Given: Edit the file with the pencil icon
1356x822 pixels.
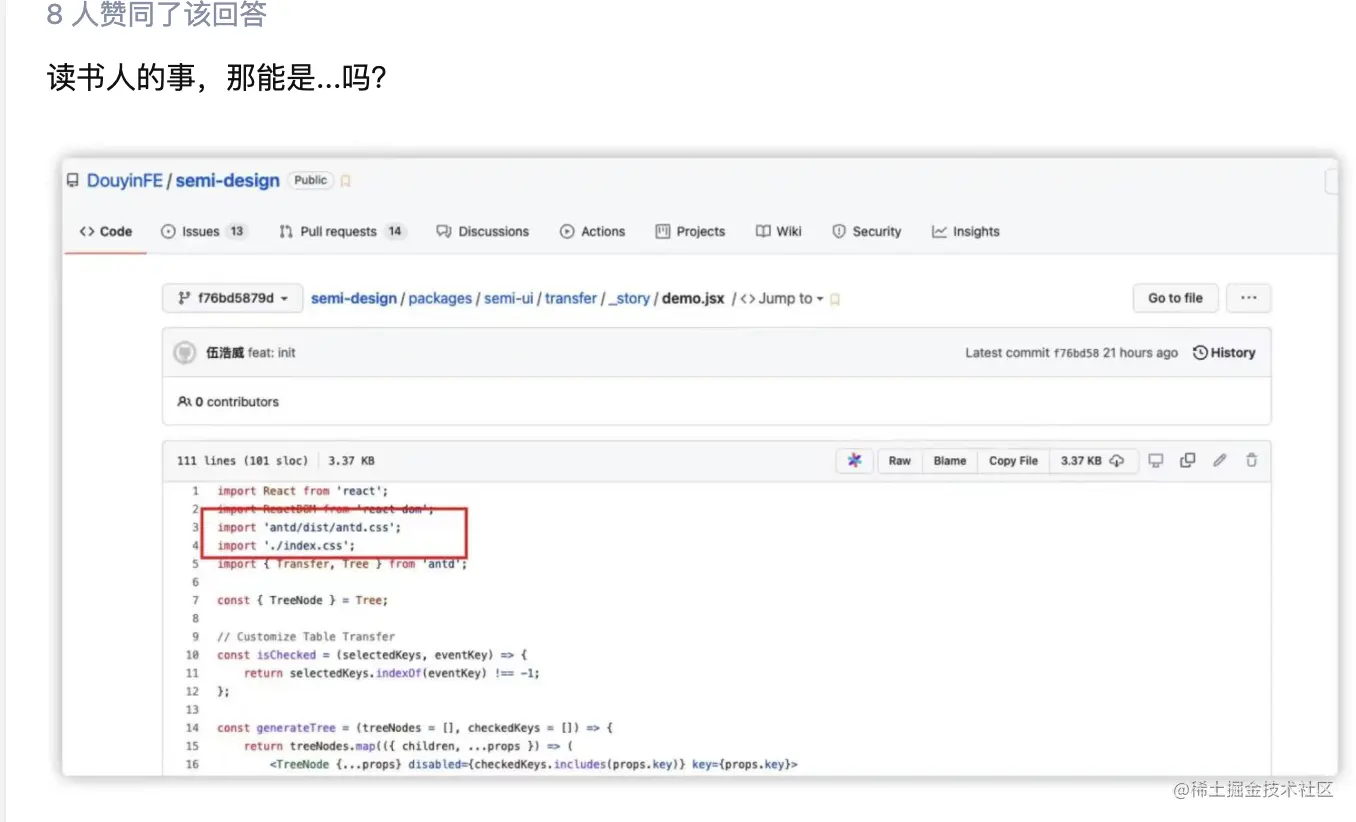Looking at the screenshot, I should [x=1220, y=461].
